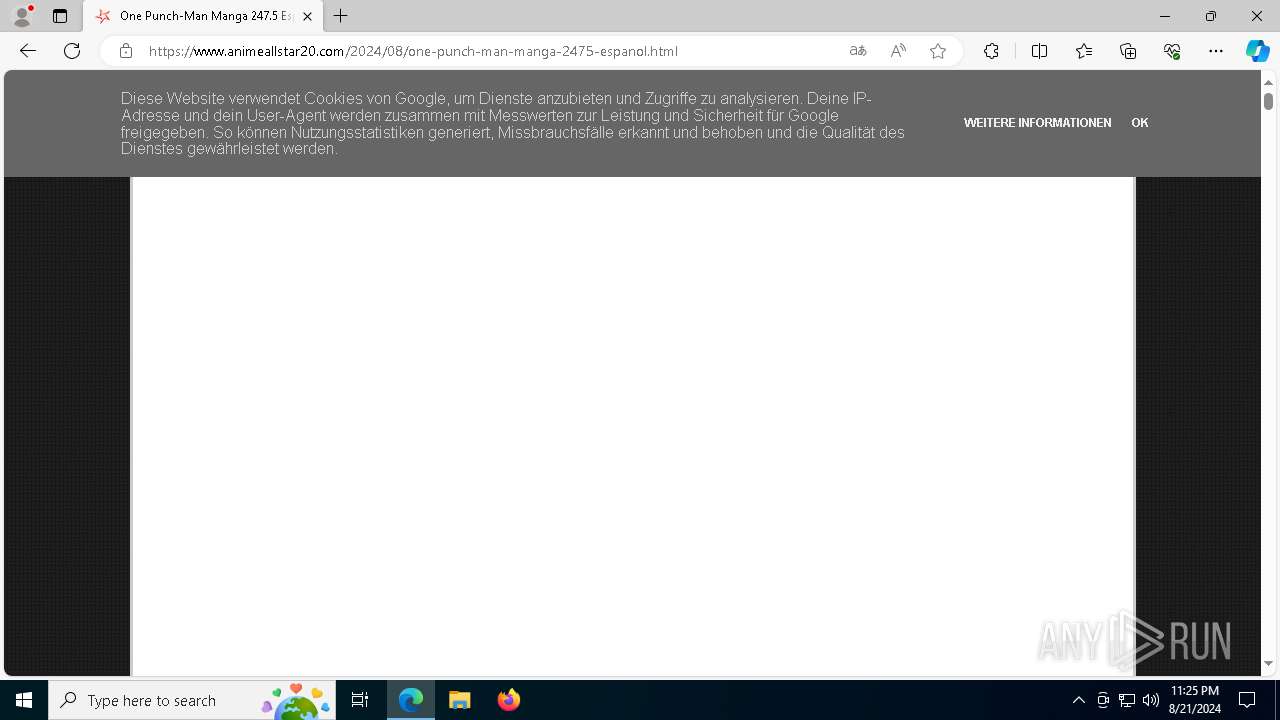Open browser Collections
Viewport: 1280px width, 720px height.
click(x=1128, y=51)
